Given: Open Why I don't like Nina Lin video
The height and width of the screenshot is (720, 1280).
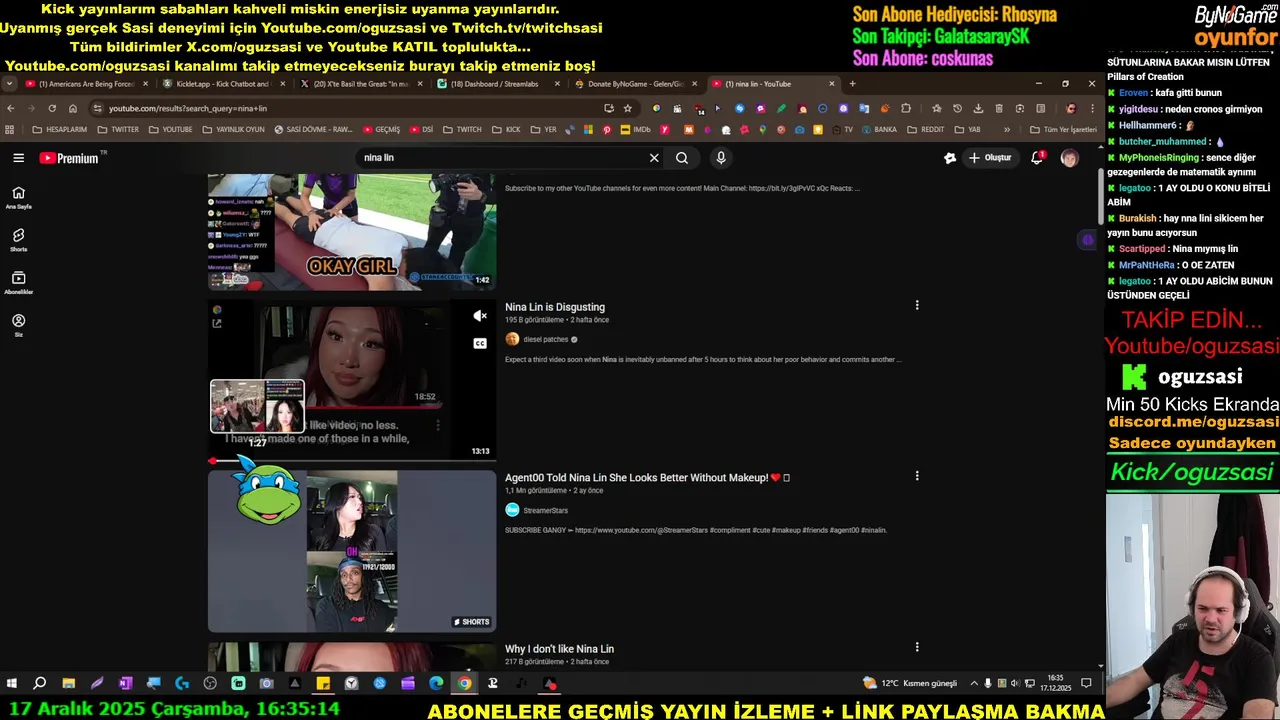Looking at the screenshot, I should coord(559,649).
